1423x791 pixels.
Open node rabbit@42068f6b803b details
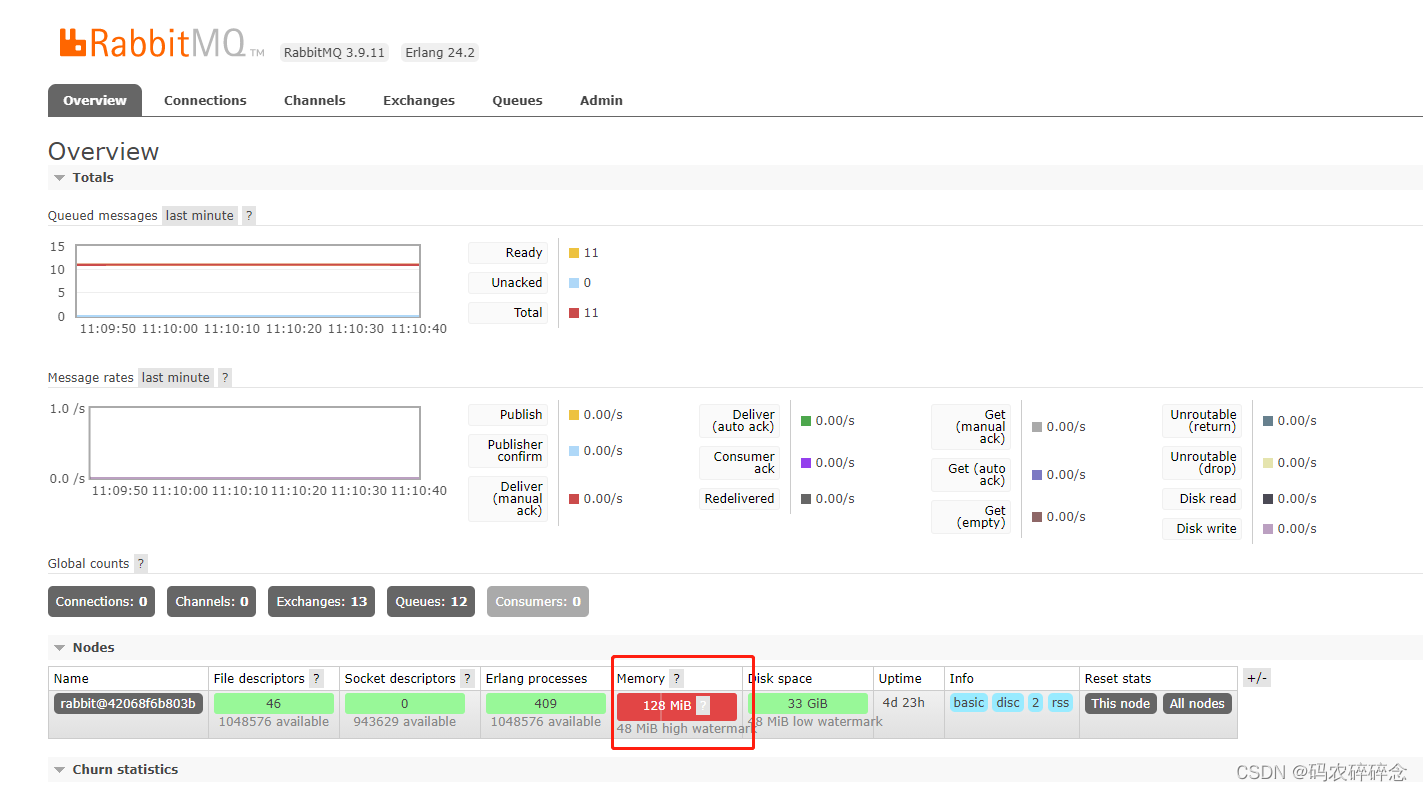[x=128, y=703]
